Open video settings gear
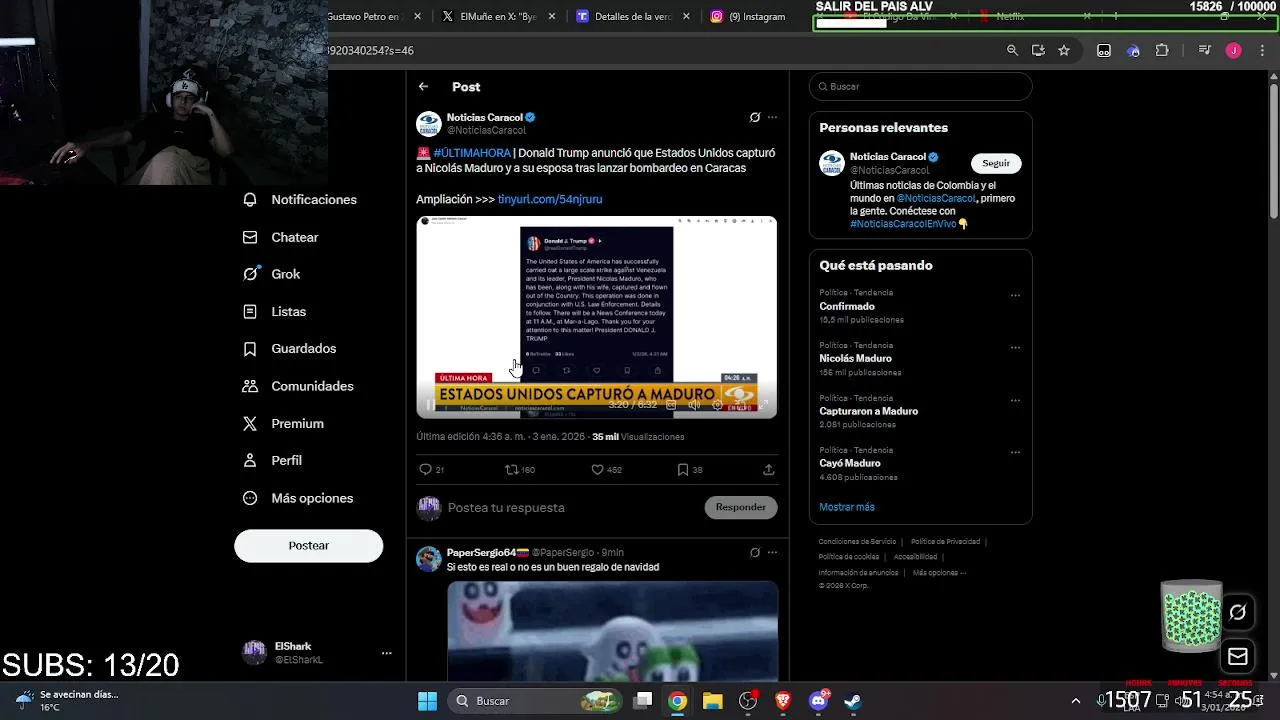 [x=717, y=405]
